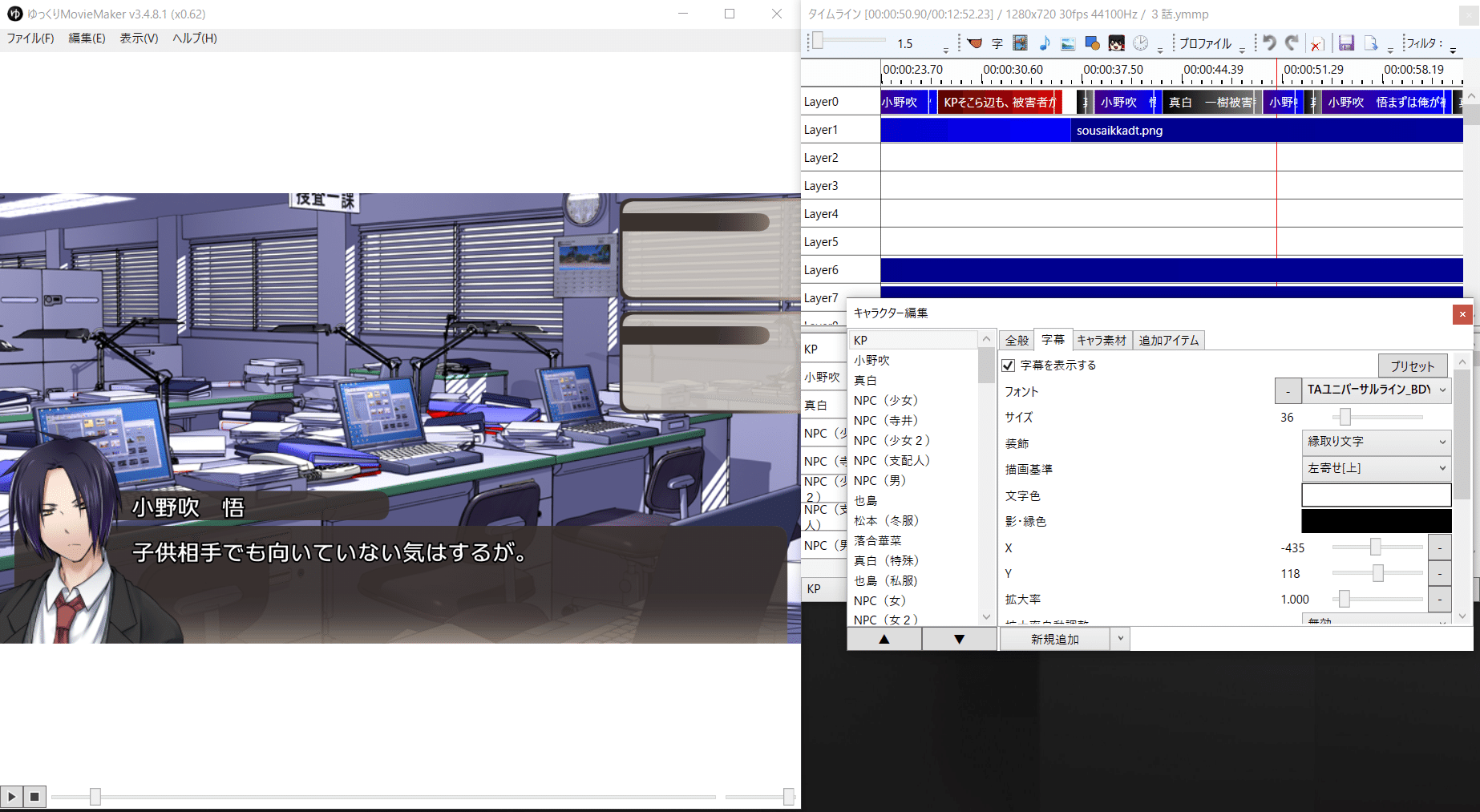The image size is (1480, 812).
Task: Switch to the 追加アイテム tab
Action: [1169, 341]
